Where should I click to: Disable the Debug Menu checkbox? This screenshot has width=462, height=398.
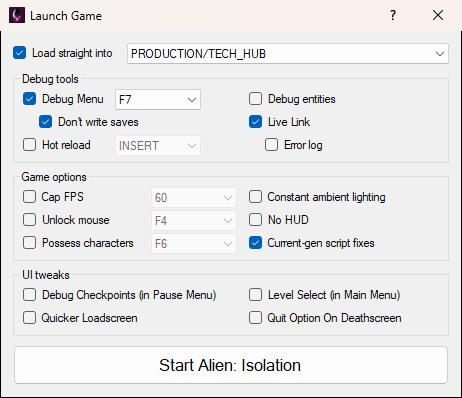point(29,99)
